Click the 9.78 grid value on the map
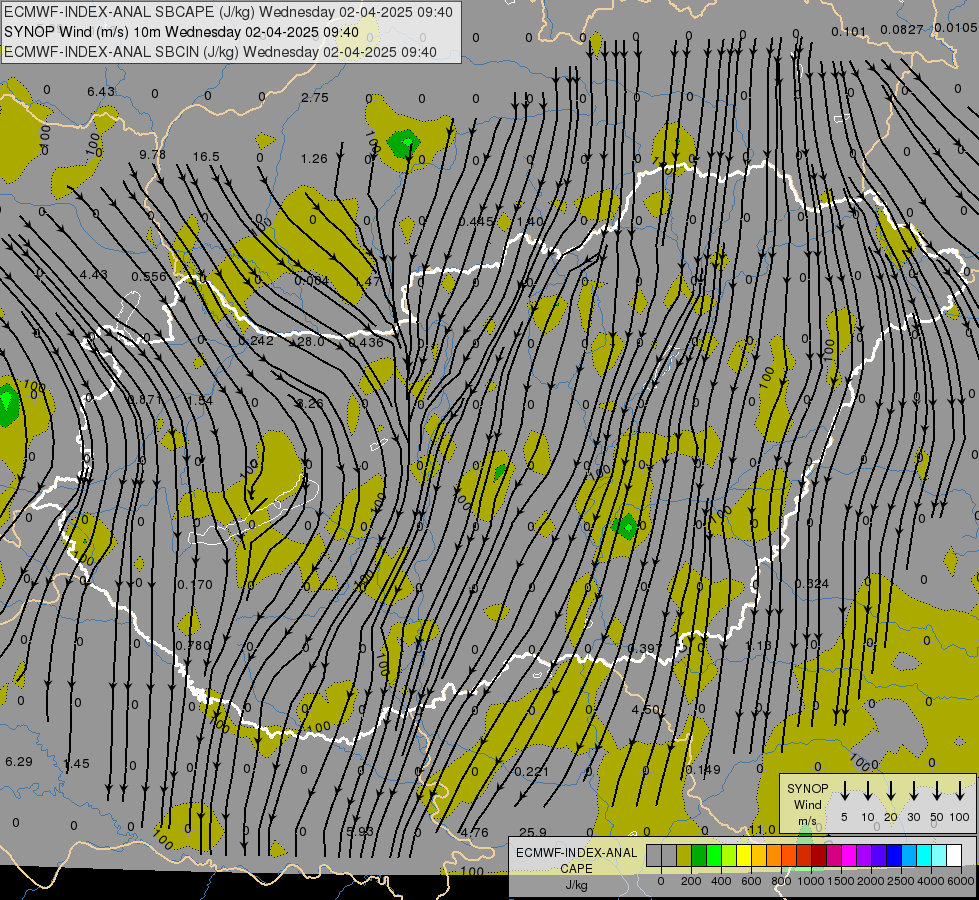Viewport: 979px width, 900px height. tap(152, 154)
